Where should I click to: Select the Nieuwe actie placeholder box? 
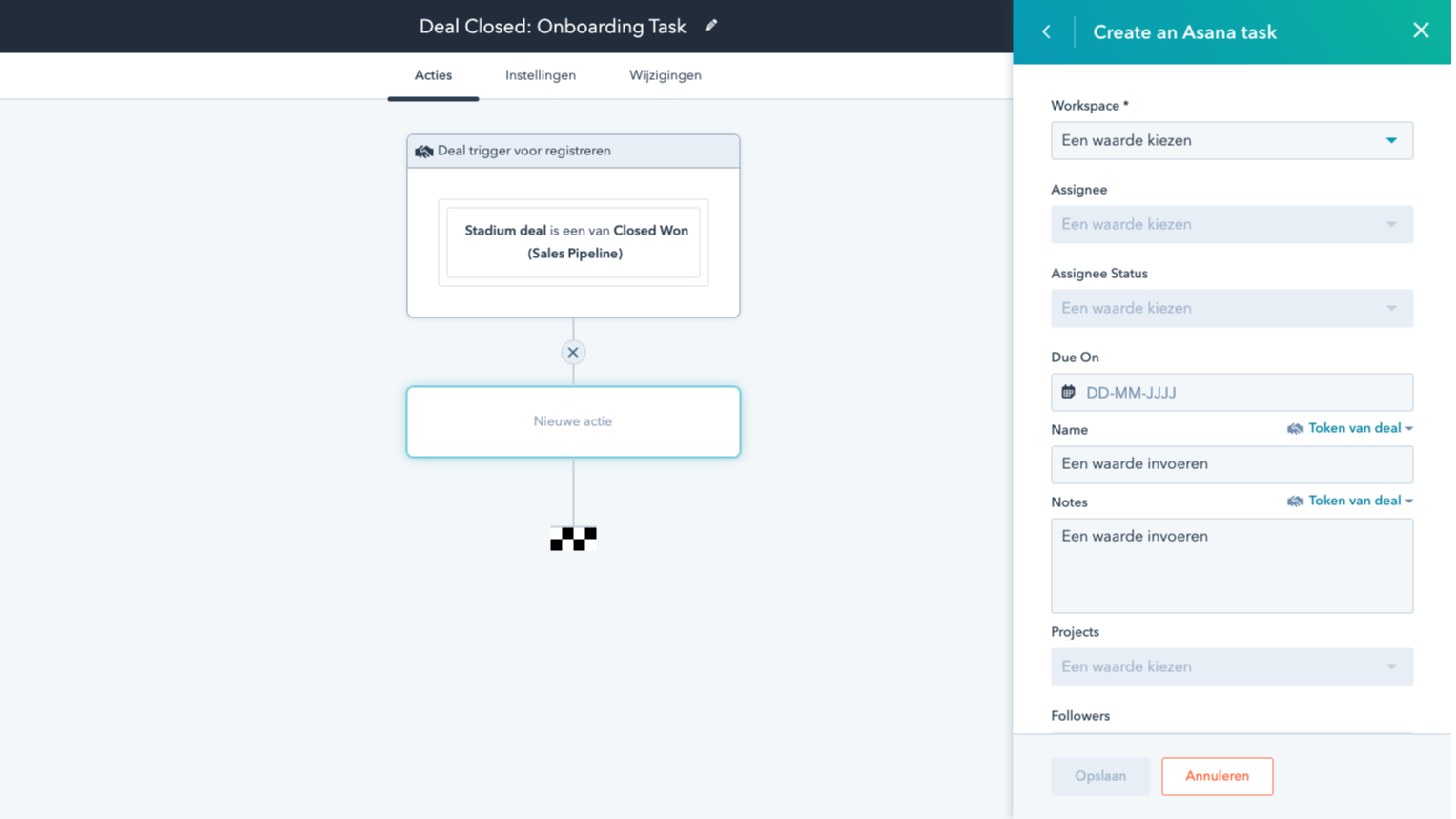point(572,421)
